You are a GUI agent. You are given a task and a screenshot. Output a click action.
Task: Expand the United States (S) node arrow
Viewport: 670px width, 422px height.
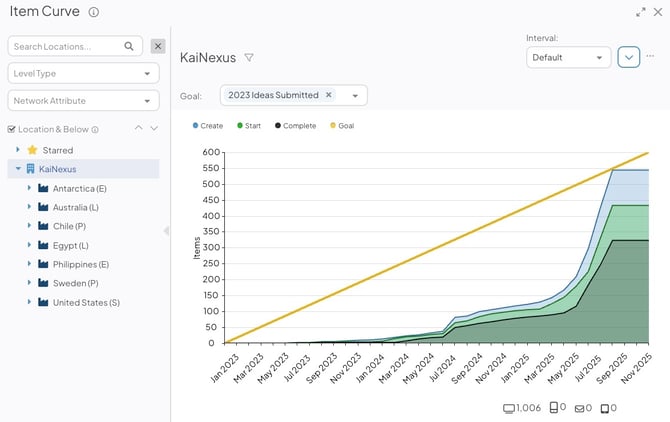coord(29,302)
